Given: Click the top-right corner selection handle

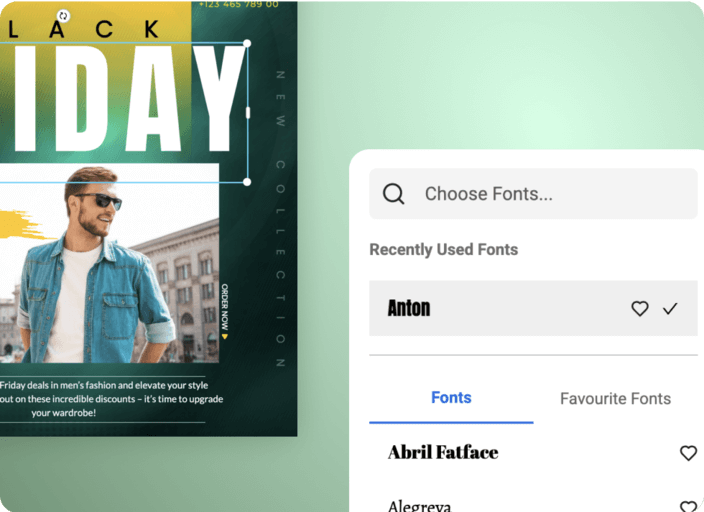Looking at the screenshot, I should click(x=247, y=43).
